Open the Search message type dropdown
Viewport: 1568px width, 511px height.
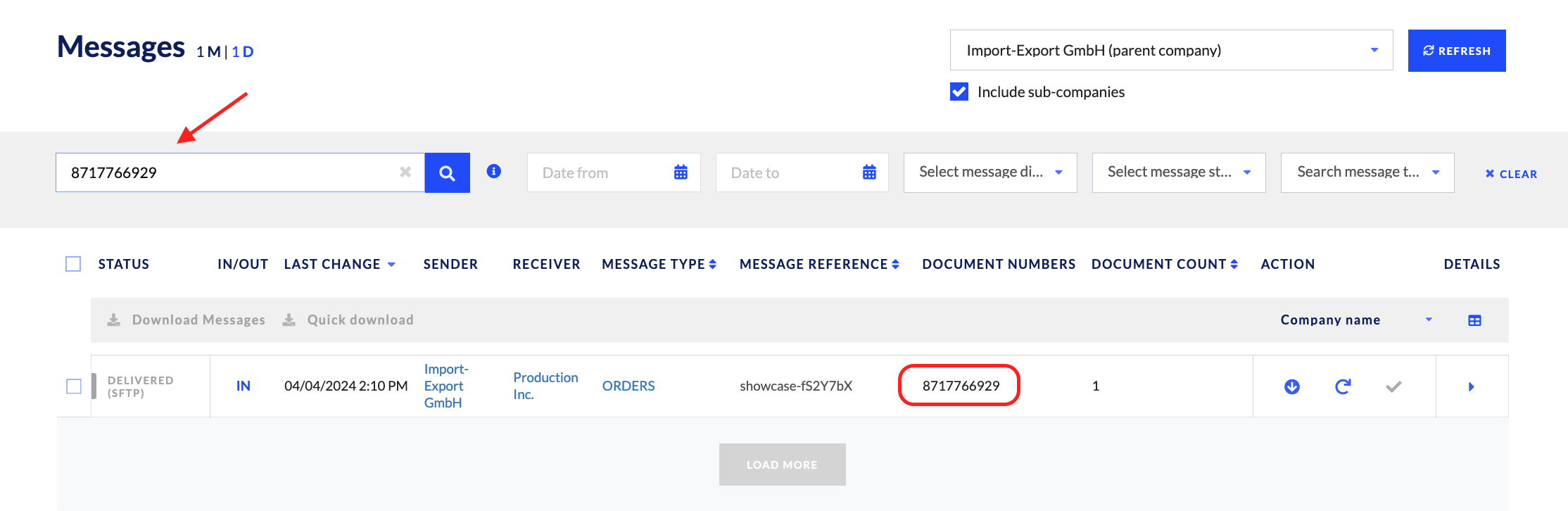(1367, 172)
